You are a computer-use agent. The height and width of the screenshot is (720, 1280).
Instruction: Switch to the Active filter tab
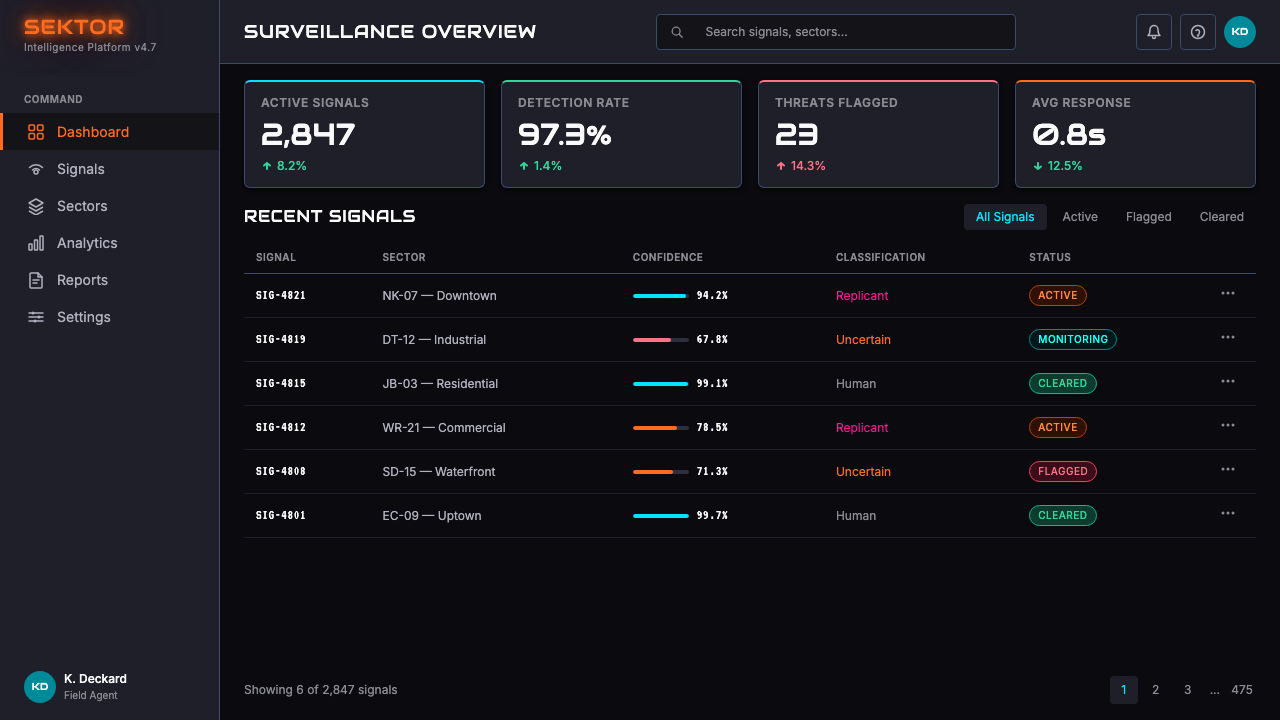(1080, 217)
